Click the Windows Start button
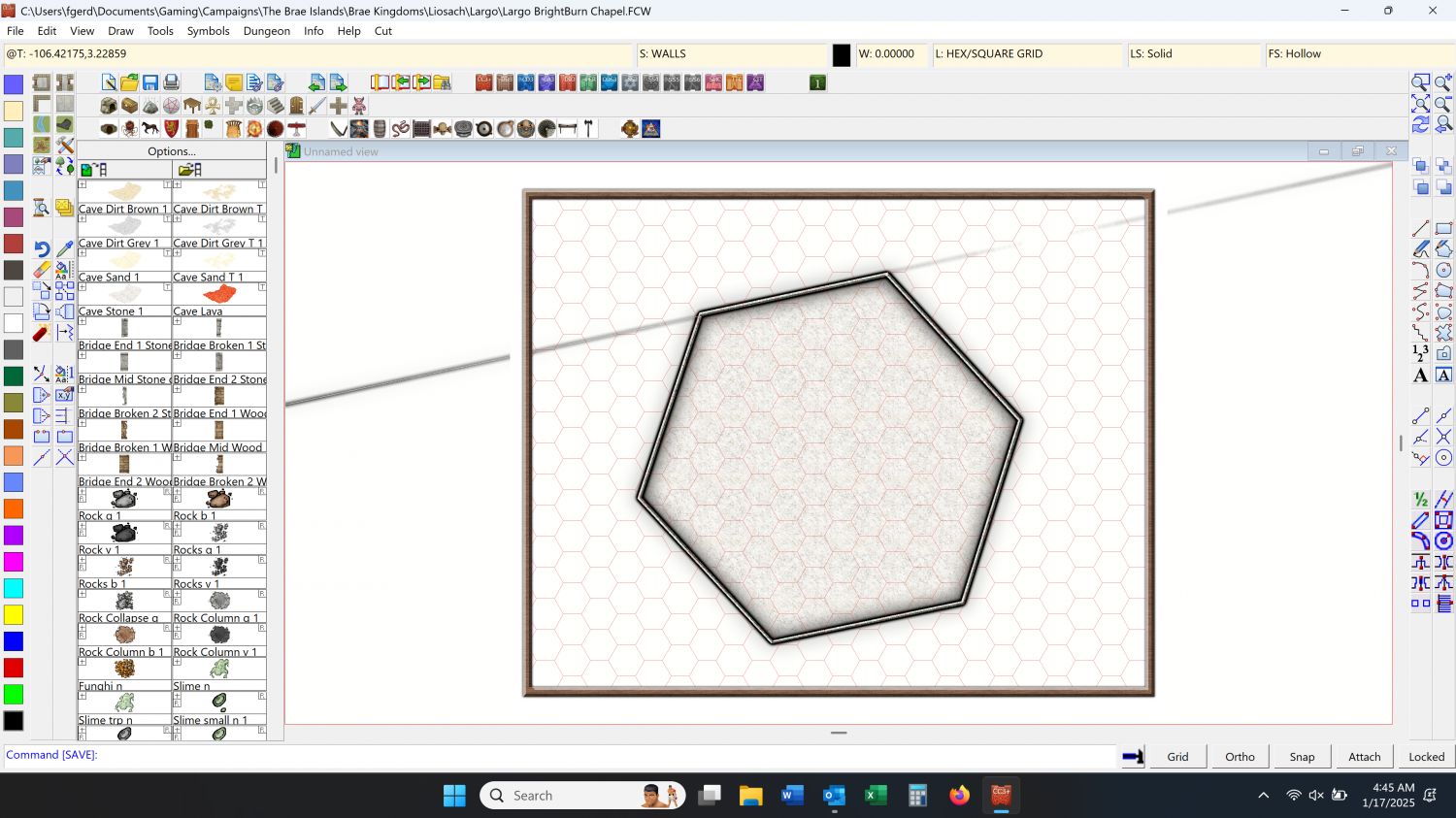This screenshot has width=1456, height=818. [454, 796]
